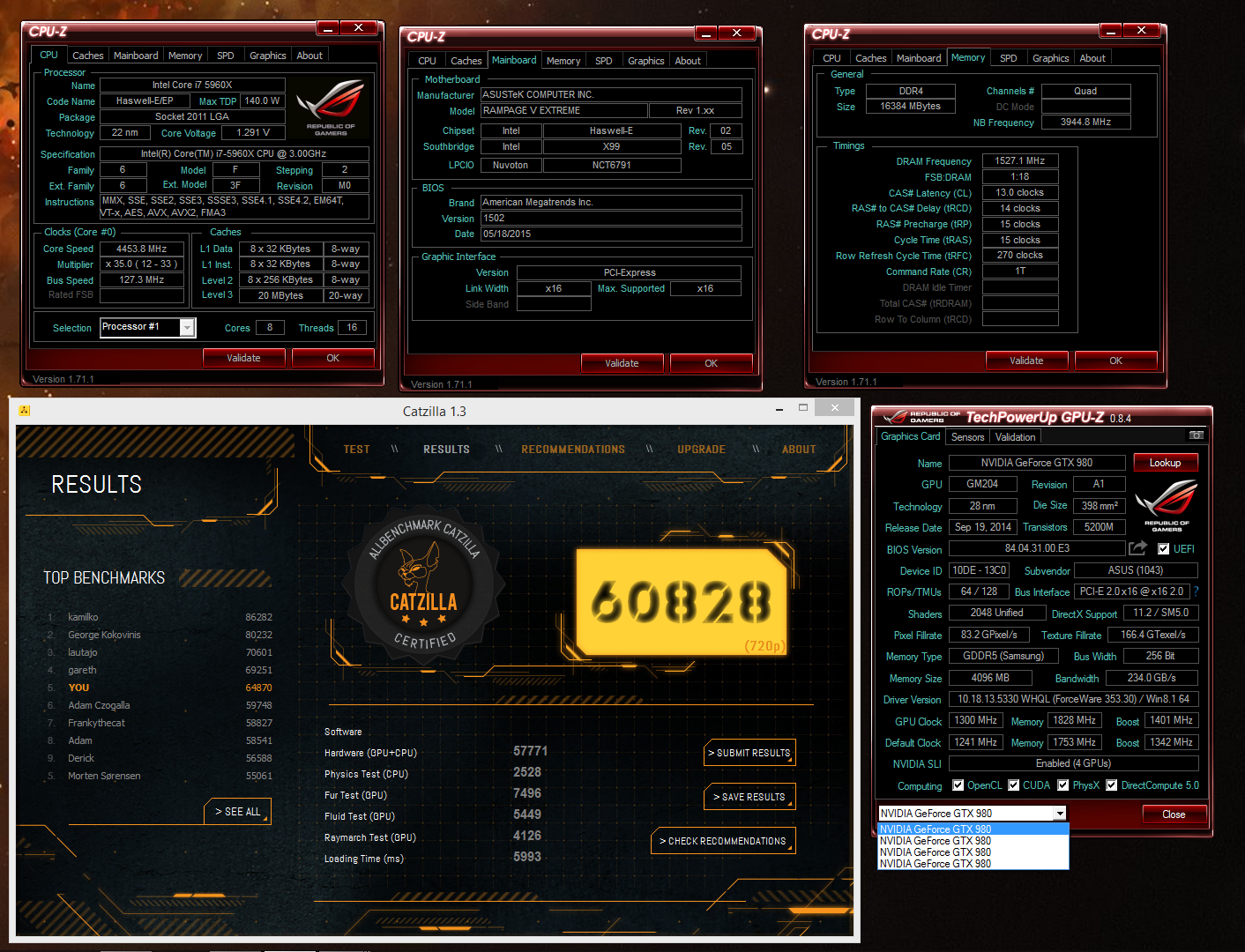Click the ROG logo in GPU-Z
This screenshot has height=952, width=1245.
(1166, 505)
